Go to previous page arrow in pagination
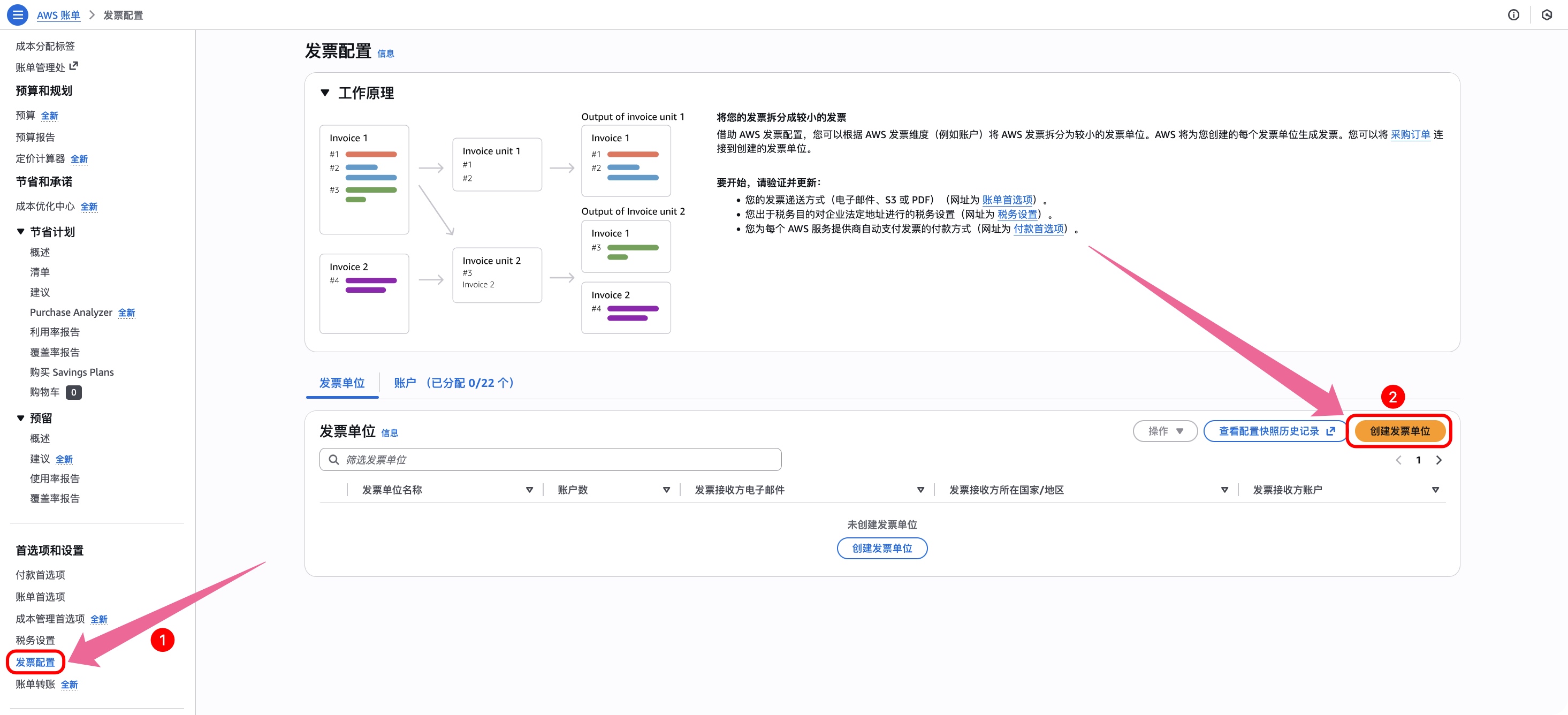 tap(1398, 460)
